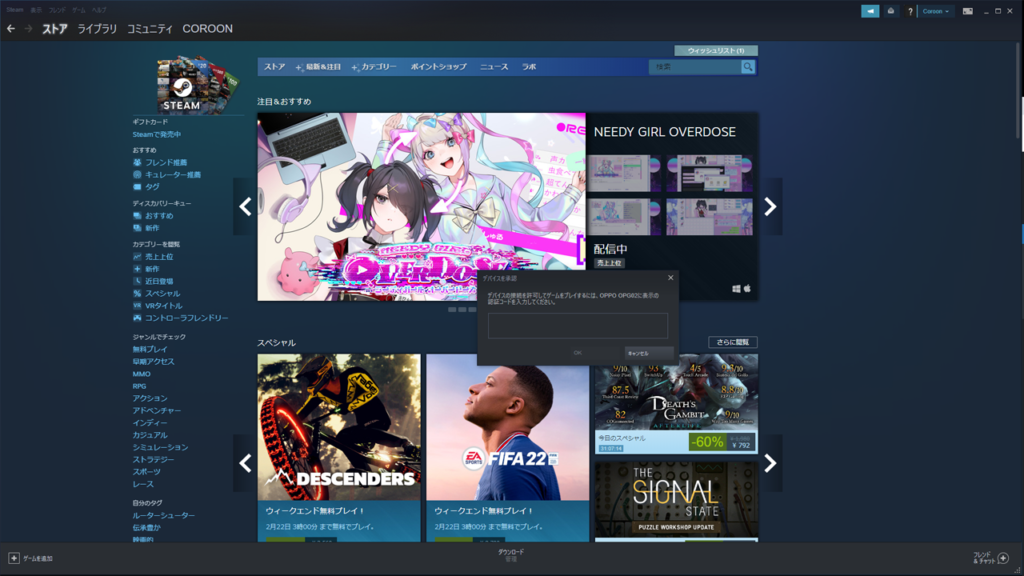Viewport: 1024px width, 576px height.
Task: Open ニュース in store navigation
Action: point(494,67)
